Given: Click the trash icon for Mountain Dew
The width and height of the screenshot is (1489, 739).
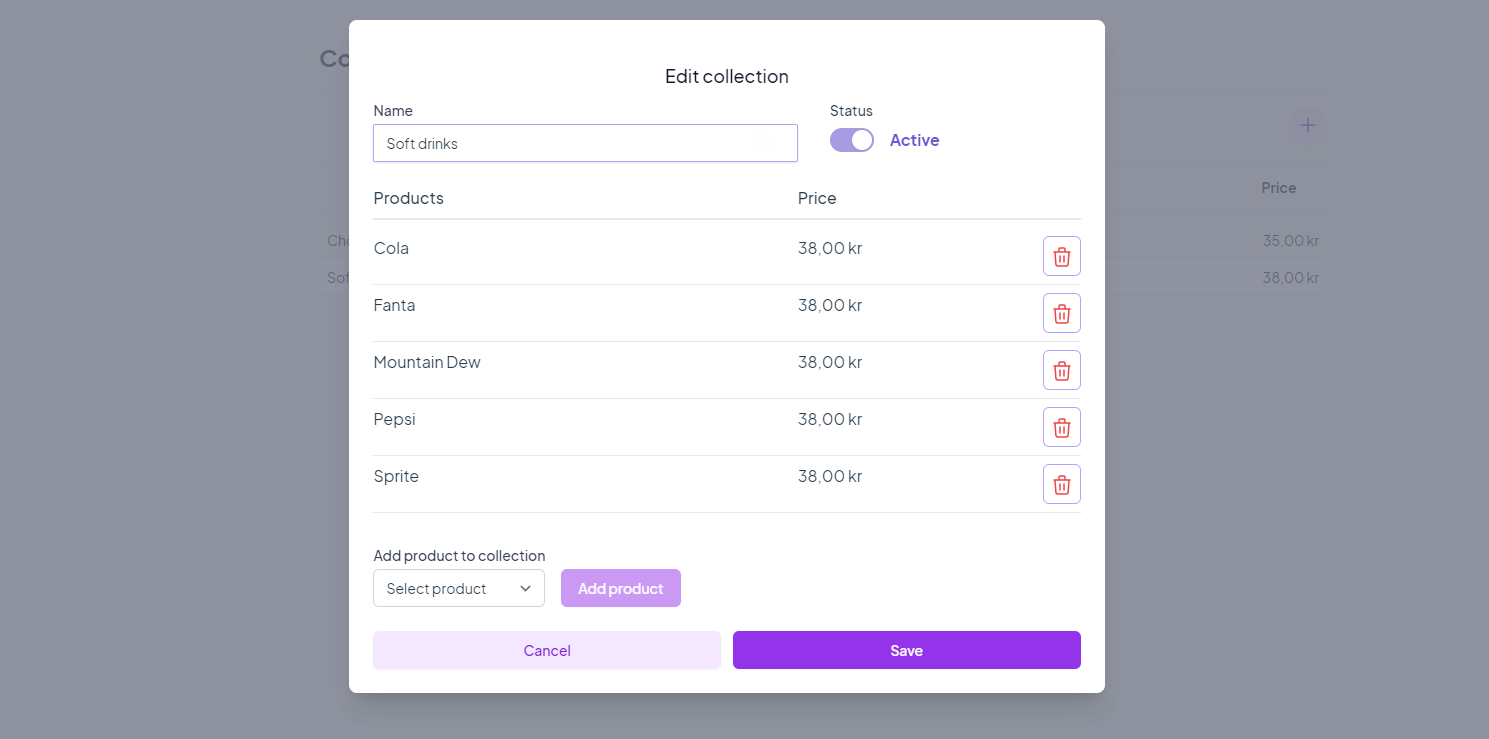Looking at the screenshot, I should 1061,370.
